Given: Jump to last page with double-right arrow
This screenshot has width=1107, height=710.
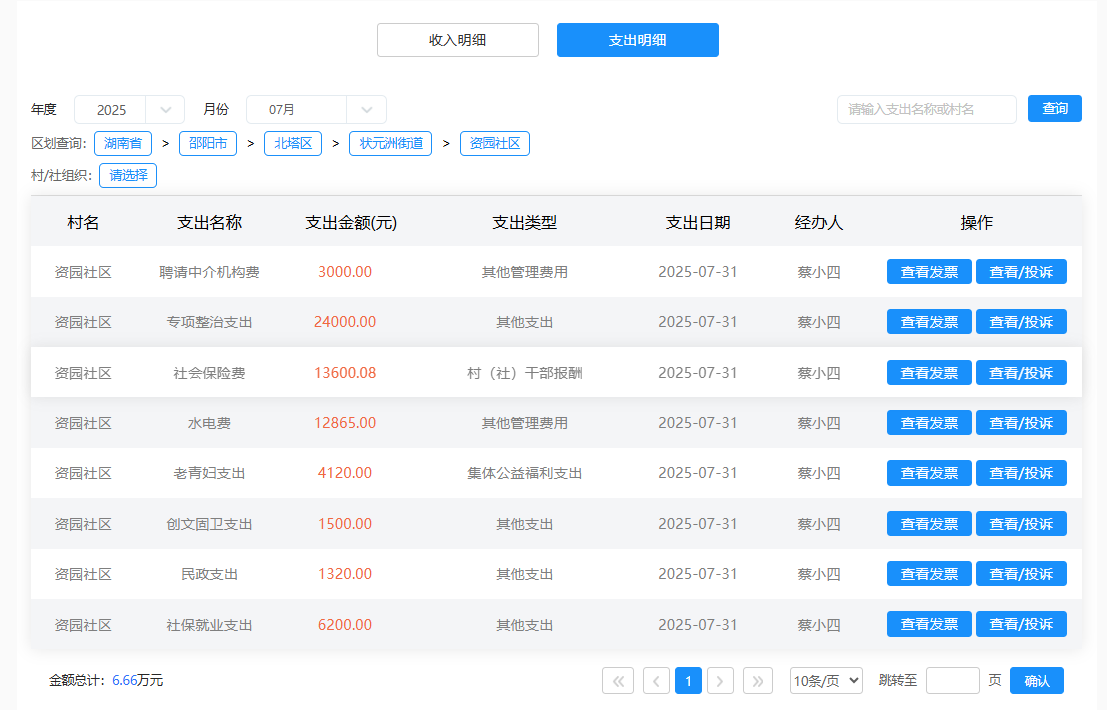Looking at the screenshot, I should (758, 681).
